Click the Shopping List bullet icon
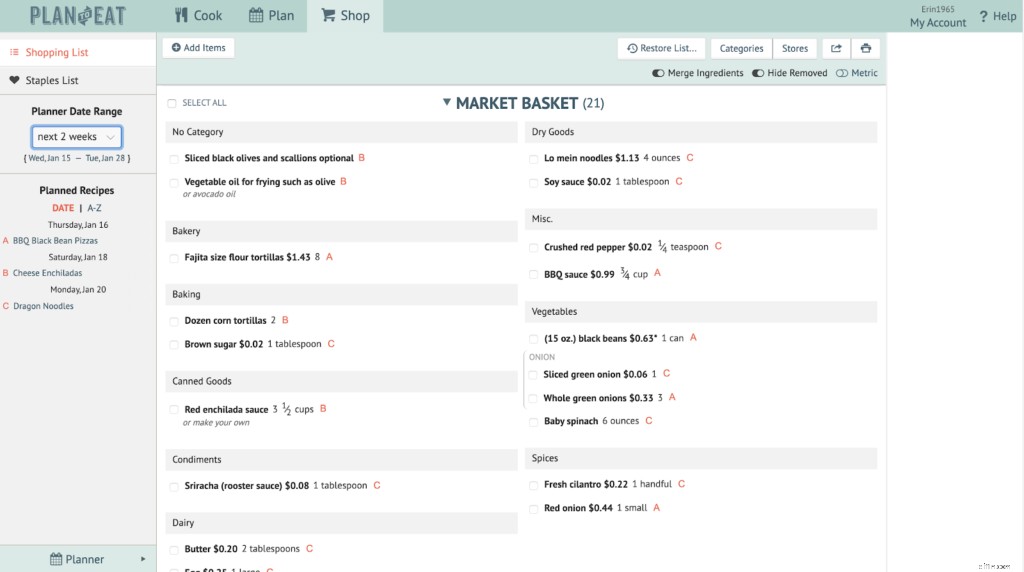This screenshot has width=1024, height=572. 15,52
